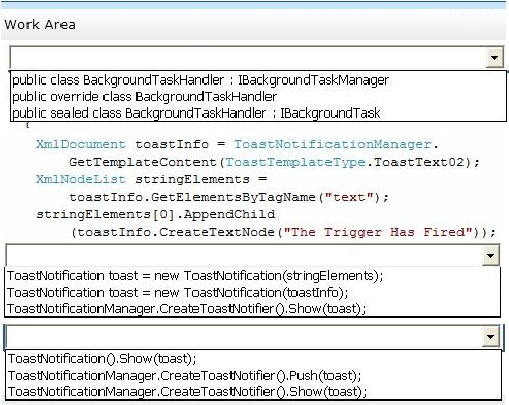509x405 pixels.
Task: Pick CreateToastNotifier().Show(toast) in third list
Action: 187,392
